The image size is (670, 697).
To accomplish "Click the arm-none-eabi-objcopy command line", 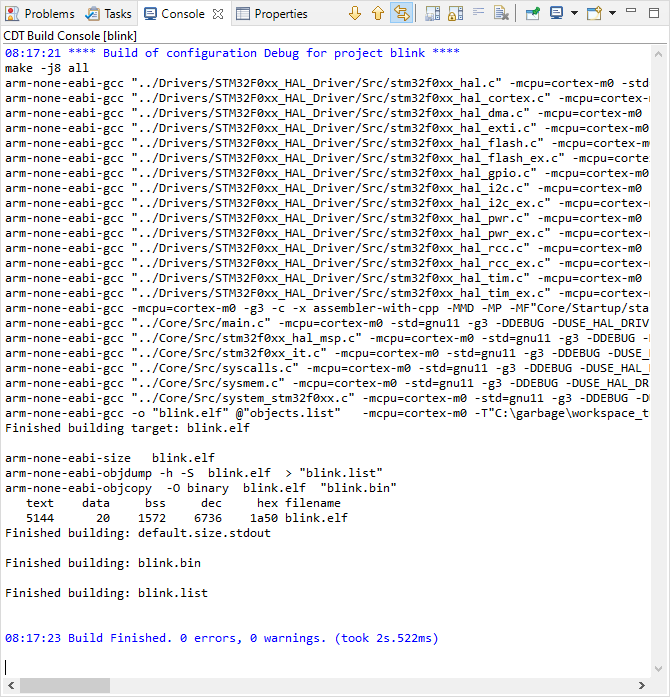I will coord(201,488).
